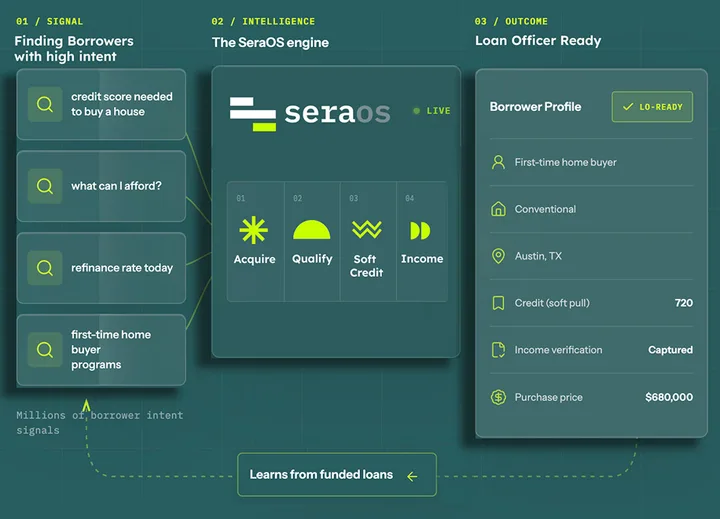Click search icon beside 'what can I afford?'
720x519 pixels.
45,186
